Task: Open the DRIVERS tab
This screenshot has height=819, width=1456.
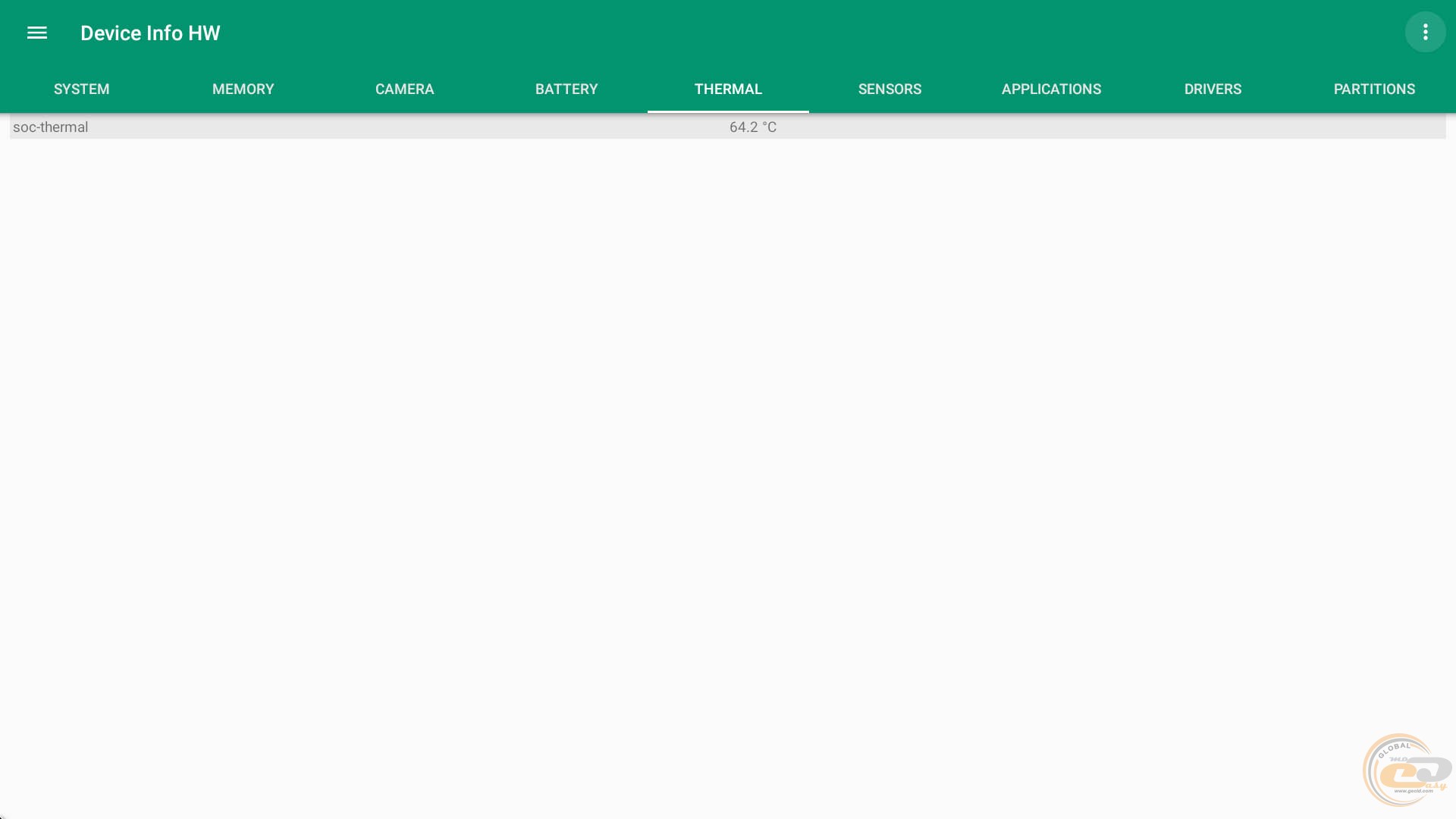Action: point(1213,89)
